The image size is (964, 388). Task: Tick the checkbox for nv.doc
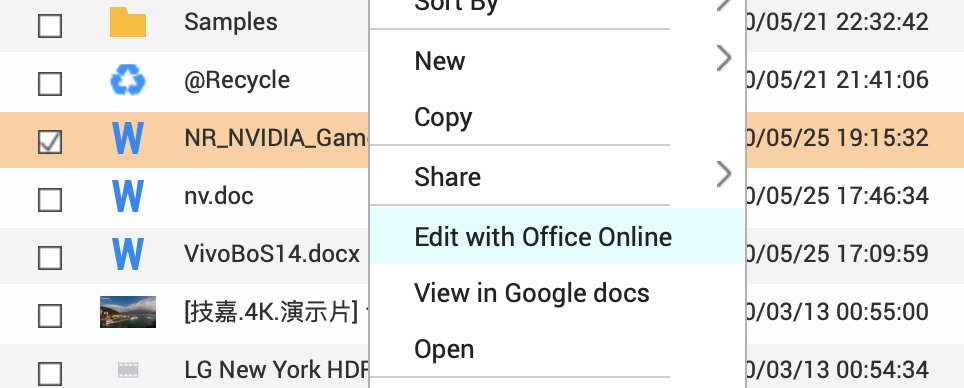pyautogui.click(x=50, y=200)
